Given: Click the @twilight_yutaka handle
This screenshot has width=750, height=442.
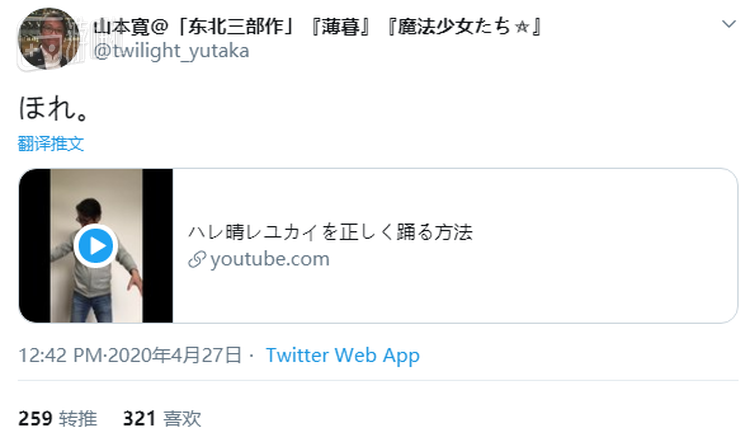Looking at the screenshot, I should (x=171, y=51).
